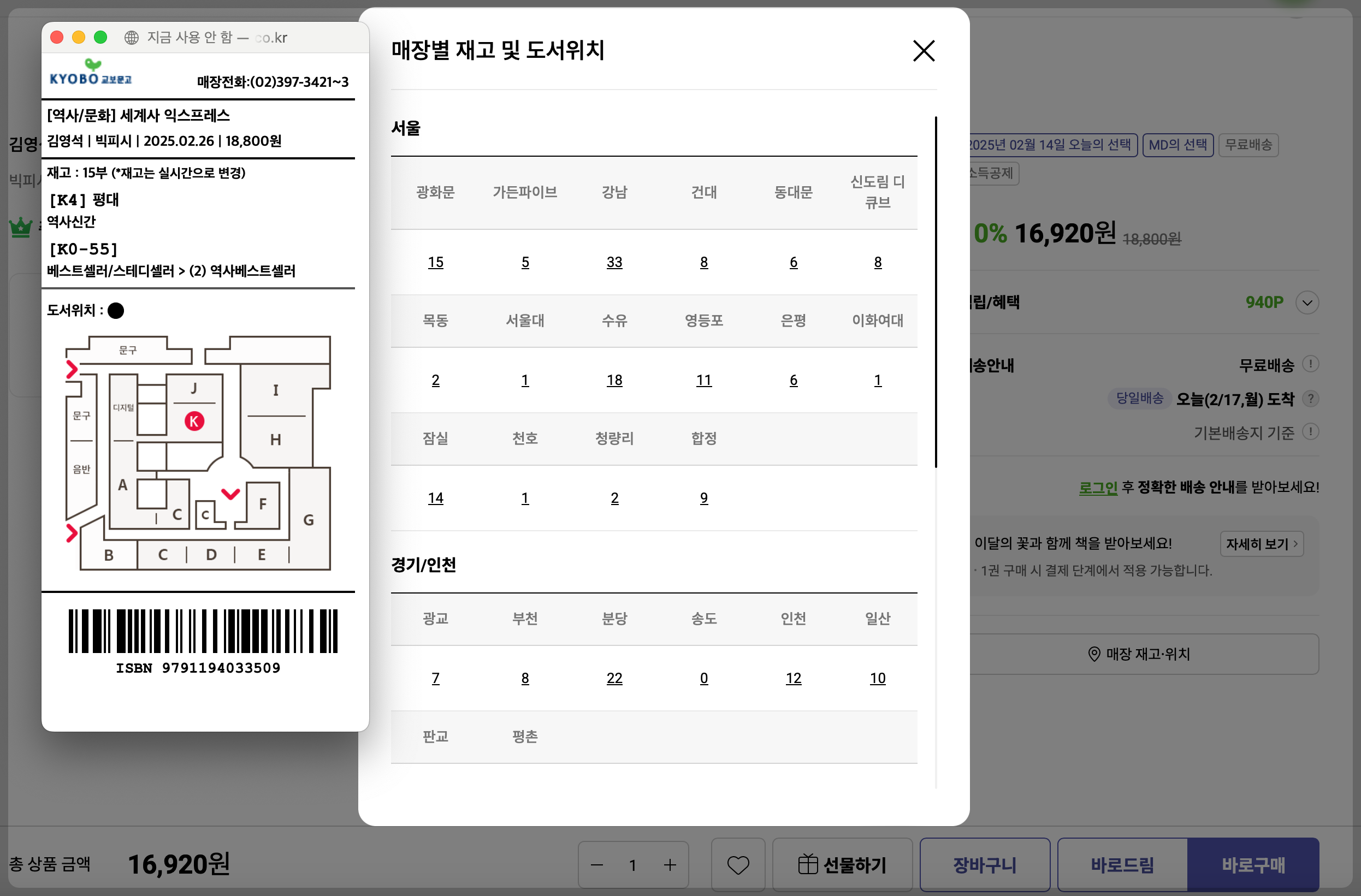Click 광화문 stock count 15

click(x=435, y=263)
